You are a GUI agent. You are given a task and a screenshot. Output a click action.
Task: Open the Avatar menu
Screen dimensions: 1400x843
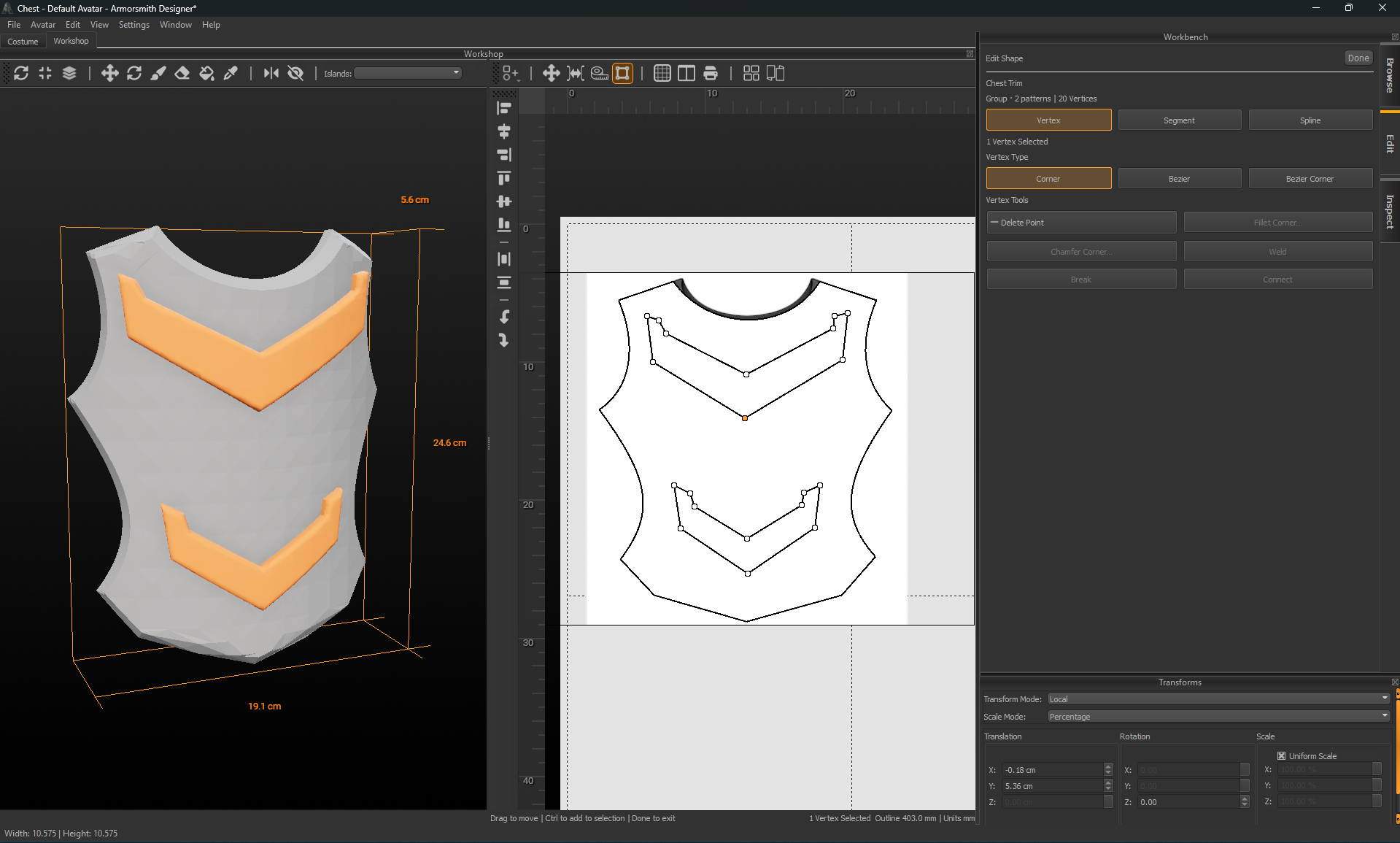click(43, 25)
